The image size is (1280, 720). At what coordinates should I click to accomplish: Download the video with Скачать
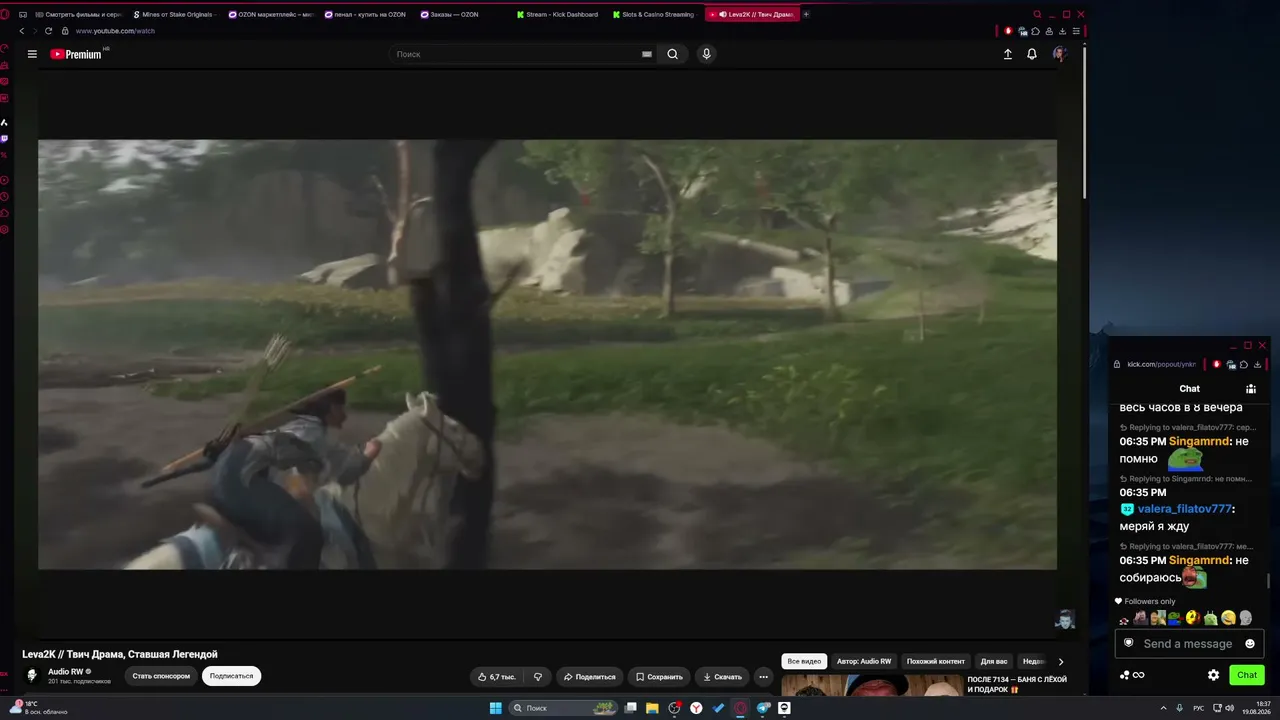coord(722,677)
